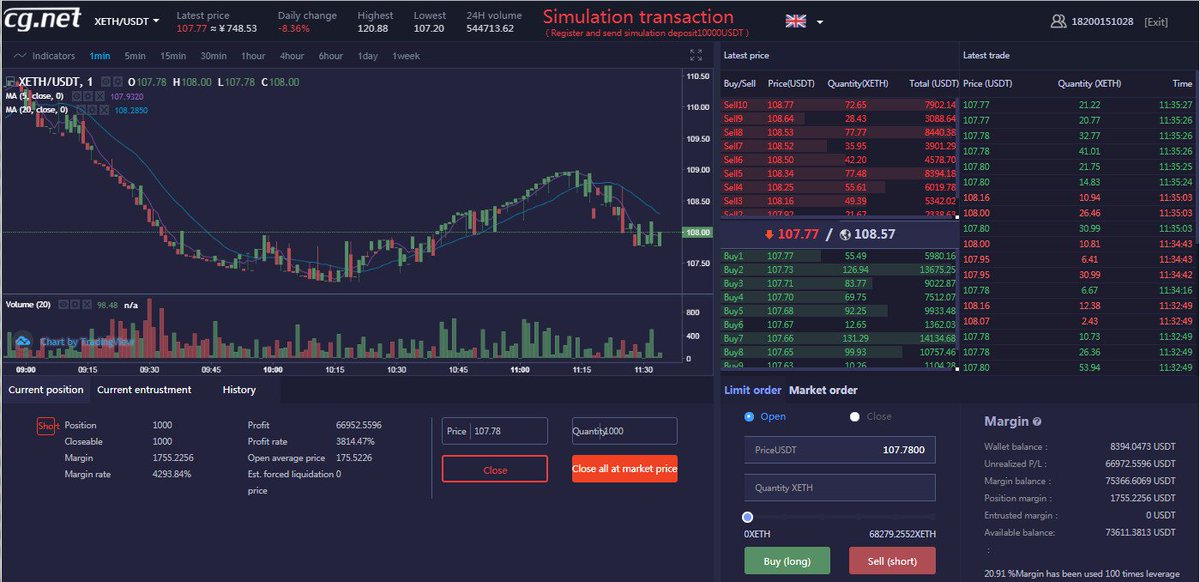Click the Quantity XETH input field
Image resolution: width=1200 pixels, height=582 pixels.
pos(840,487)
